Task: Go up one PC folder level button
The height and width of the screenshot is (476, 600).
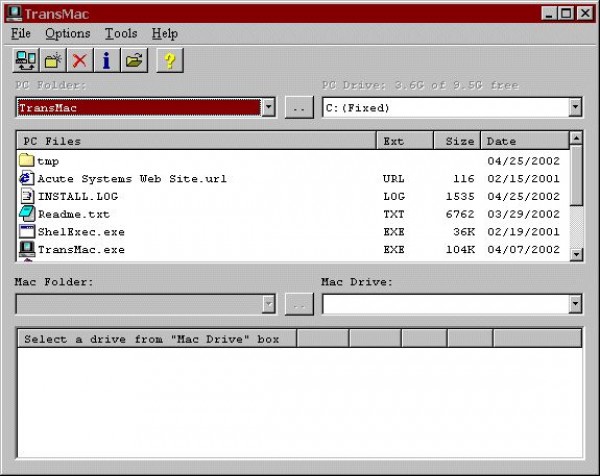Action: point(298,107)
